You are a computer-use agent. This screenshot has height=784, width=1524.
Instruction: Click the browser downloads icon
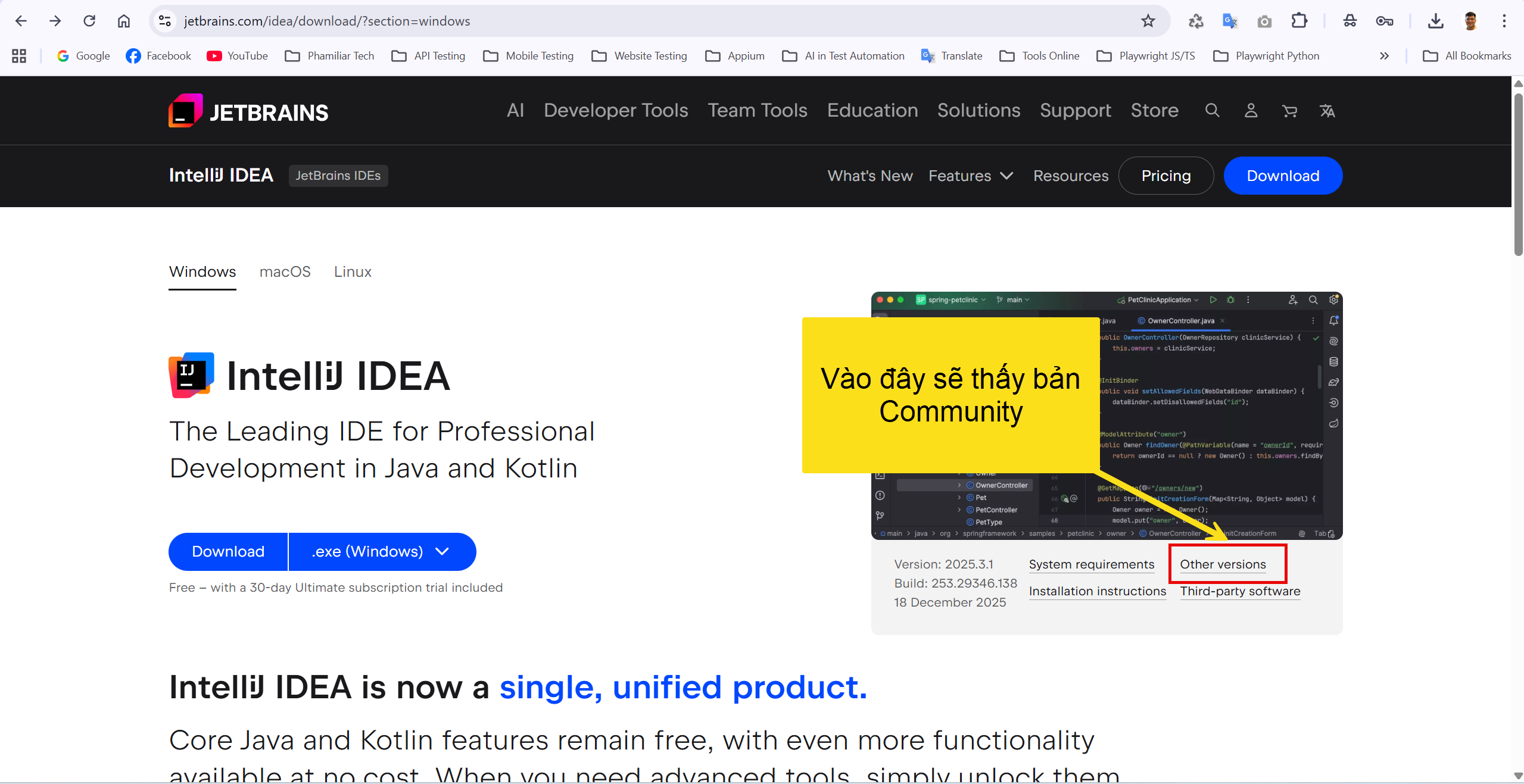click(1435, 21)
